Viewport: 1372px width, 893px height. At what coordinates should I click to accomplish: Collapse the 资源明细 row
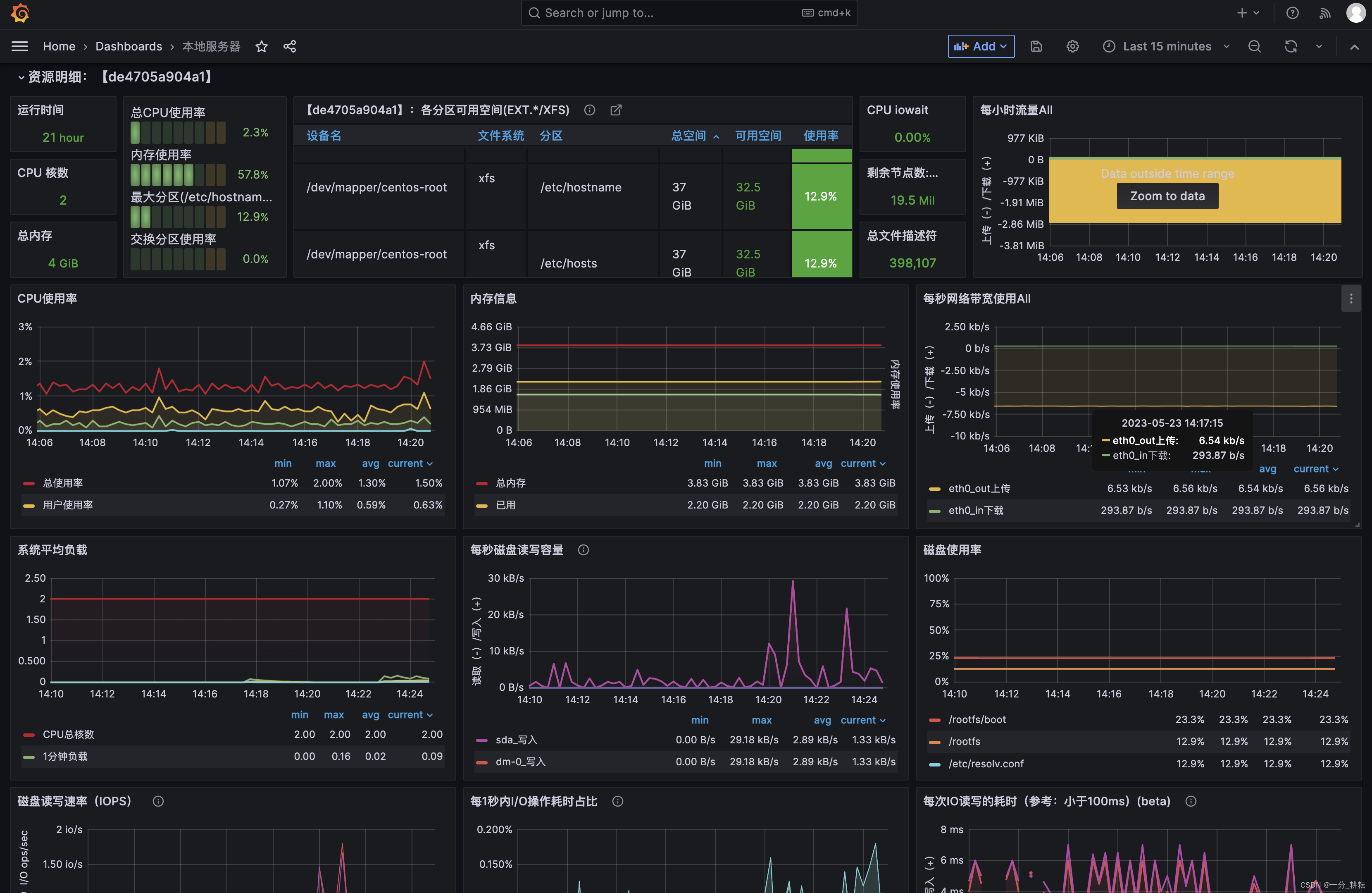click(21, 77)
